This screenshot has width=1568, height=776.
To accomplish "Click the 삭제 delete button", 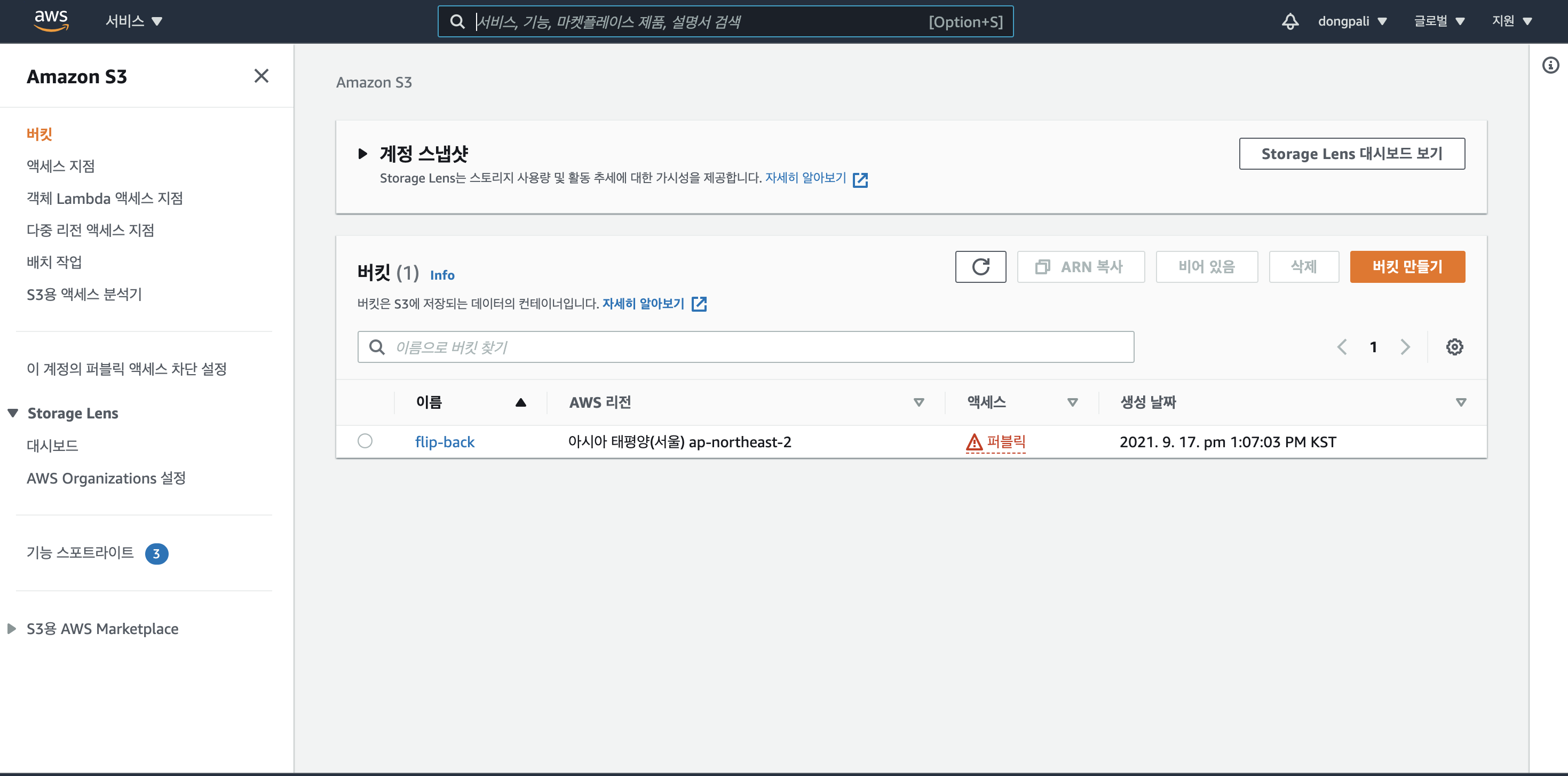I will point(1303,266).
